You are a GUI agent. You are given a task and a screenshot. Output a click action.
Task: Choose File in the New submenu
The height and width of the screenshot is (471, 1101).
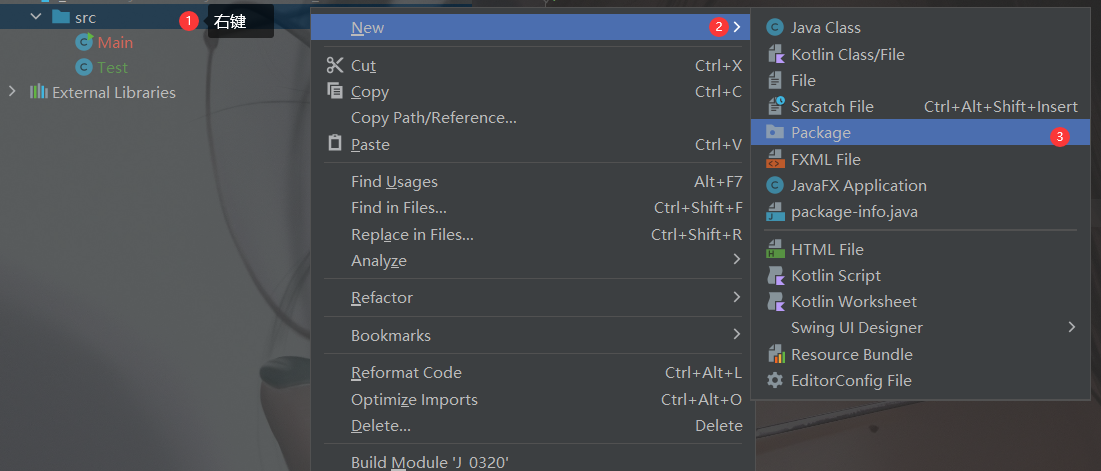[921, 80]
